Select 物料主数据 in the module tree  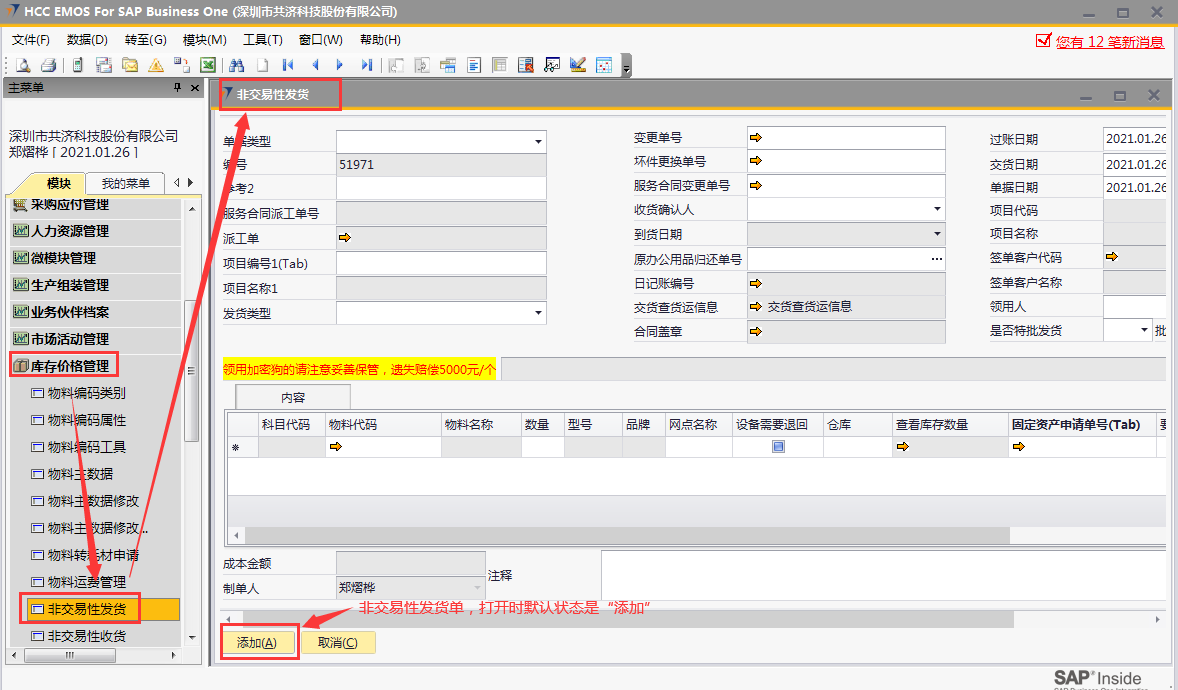tap(80, 474)
